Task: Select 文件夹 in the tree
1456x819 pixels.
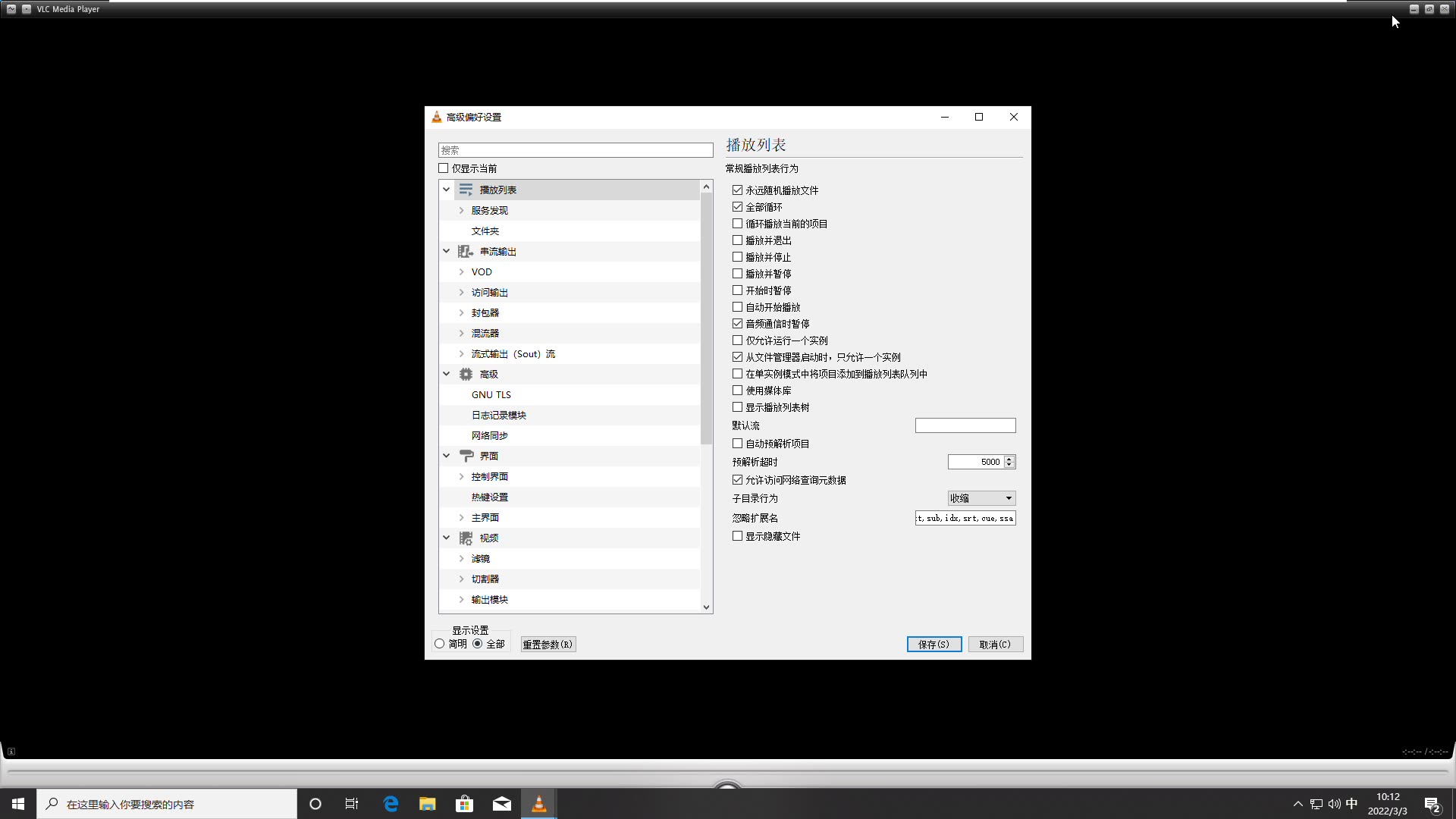Action: pyautogui.click(x=485, y=231)
